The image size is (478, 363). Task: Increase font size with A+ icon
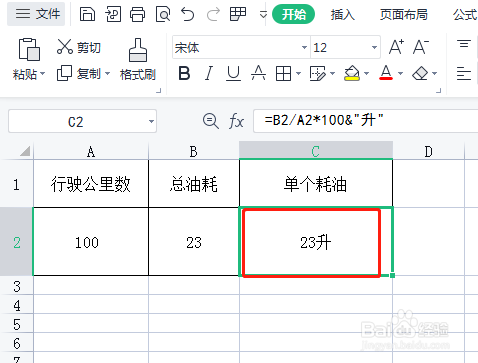[396, 47]
